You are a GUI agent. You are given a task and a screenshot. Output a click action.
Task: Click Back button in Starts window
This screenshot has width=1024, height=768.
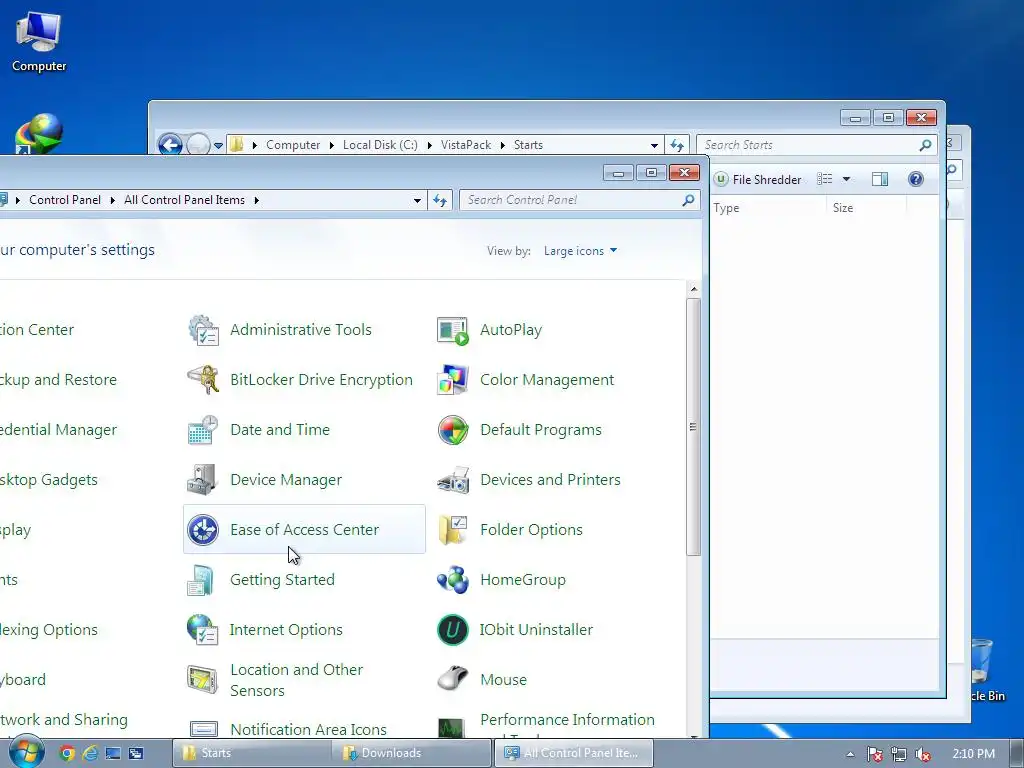click(170, 144)
